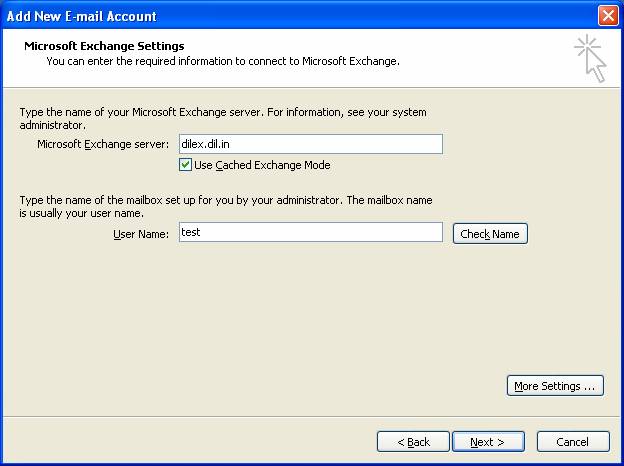Select the 'Microsoft Exchange server:' label
624x466 pixels.
pos(103,144)
